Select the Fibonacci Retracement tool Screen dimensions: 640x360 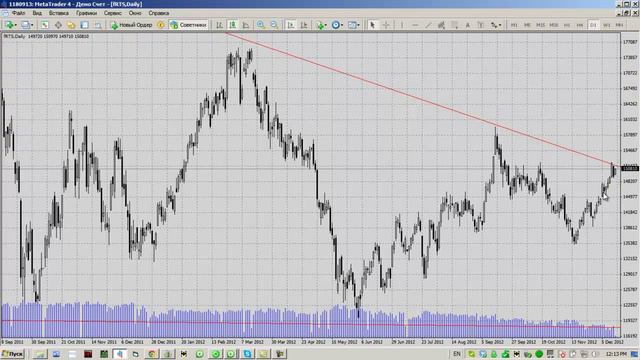point(454,25)
